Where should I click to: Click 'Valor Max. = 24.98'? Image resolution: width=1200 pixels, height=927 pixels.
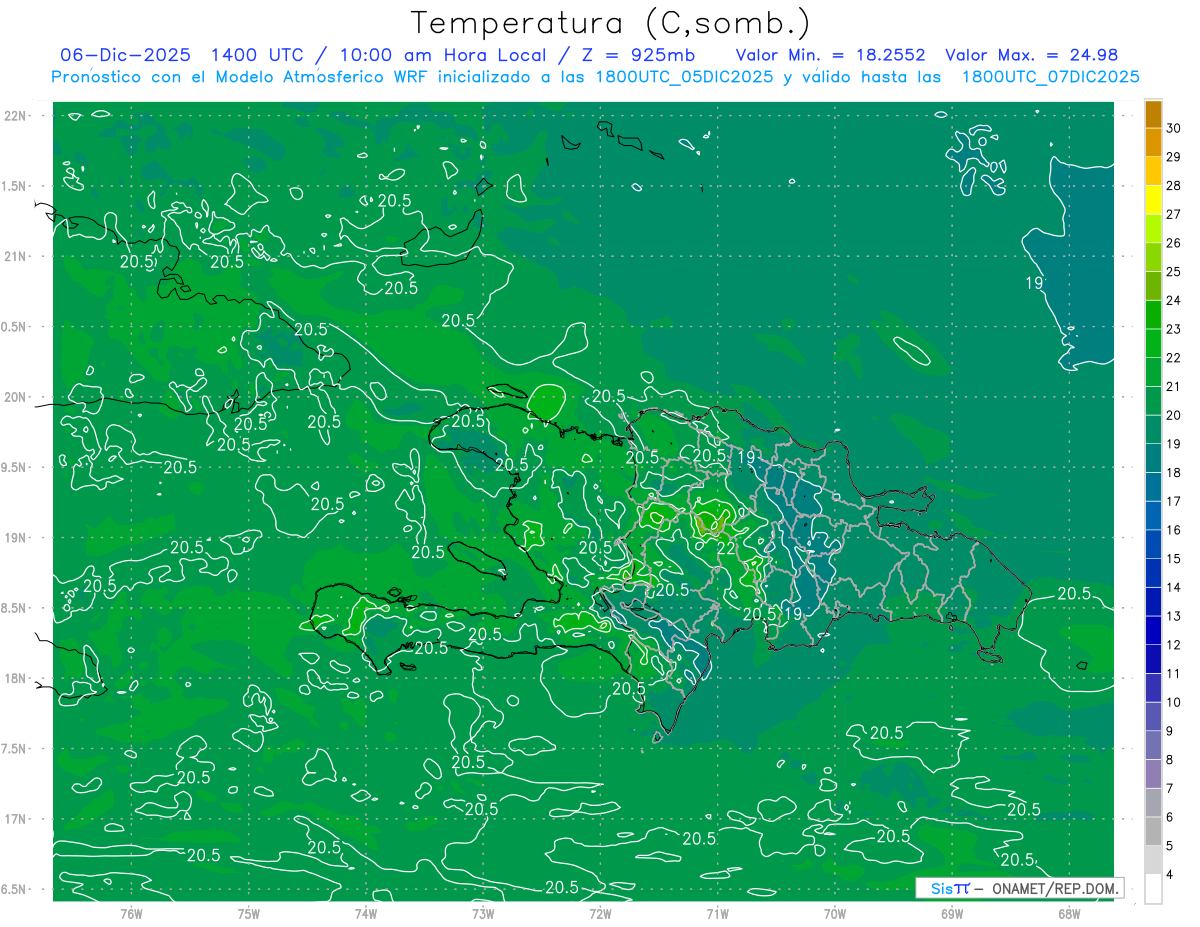1031,55
